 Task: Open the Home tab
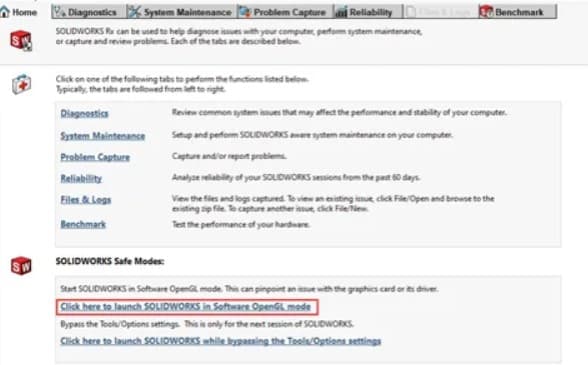click(x=19, y=12)
